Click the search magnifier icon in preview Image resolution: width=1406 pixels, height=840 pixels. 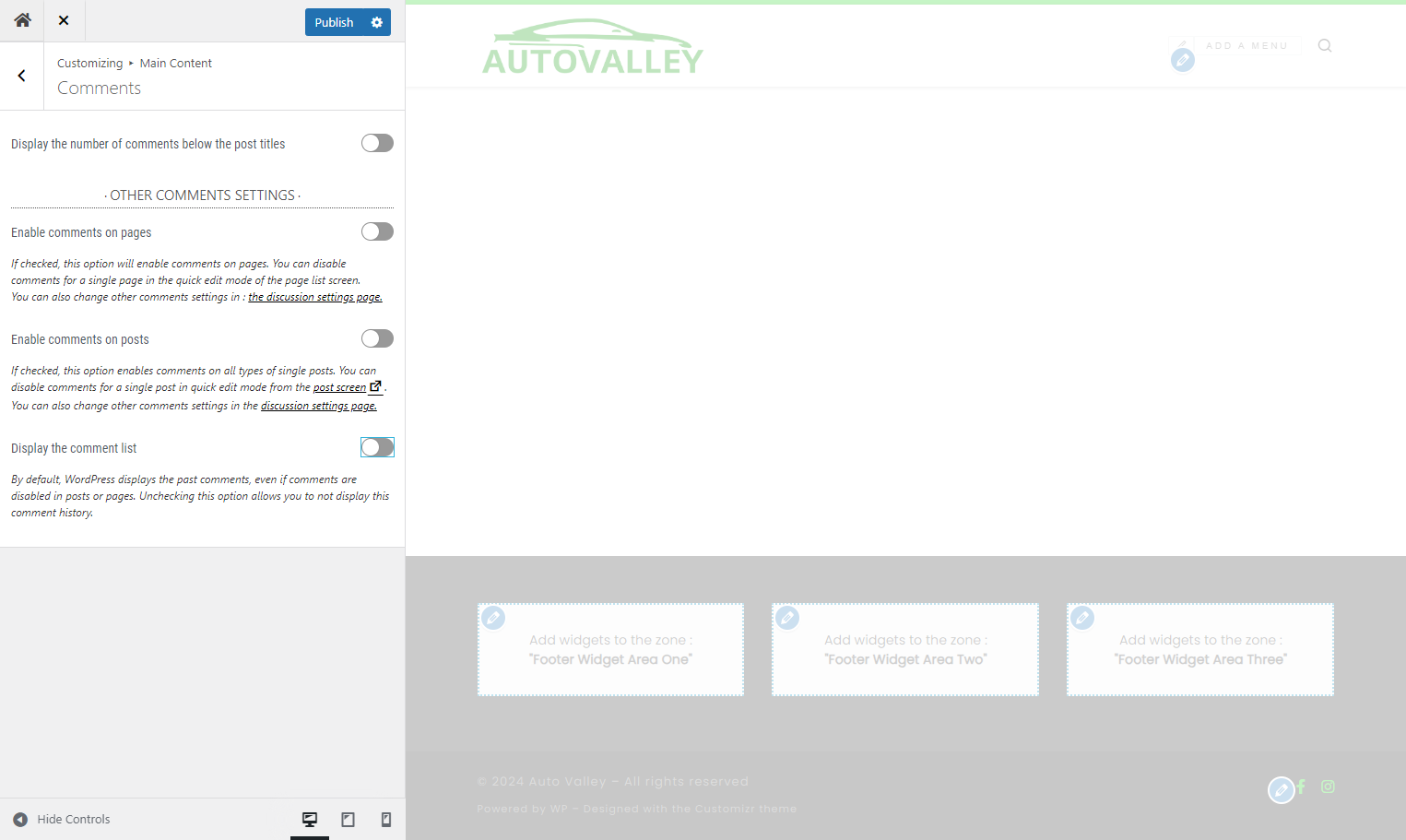click(1325, 45)
